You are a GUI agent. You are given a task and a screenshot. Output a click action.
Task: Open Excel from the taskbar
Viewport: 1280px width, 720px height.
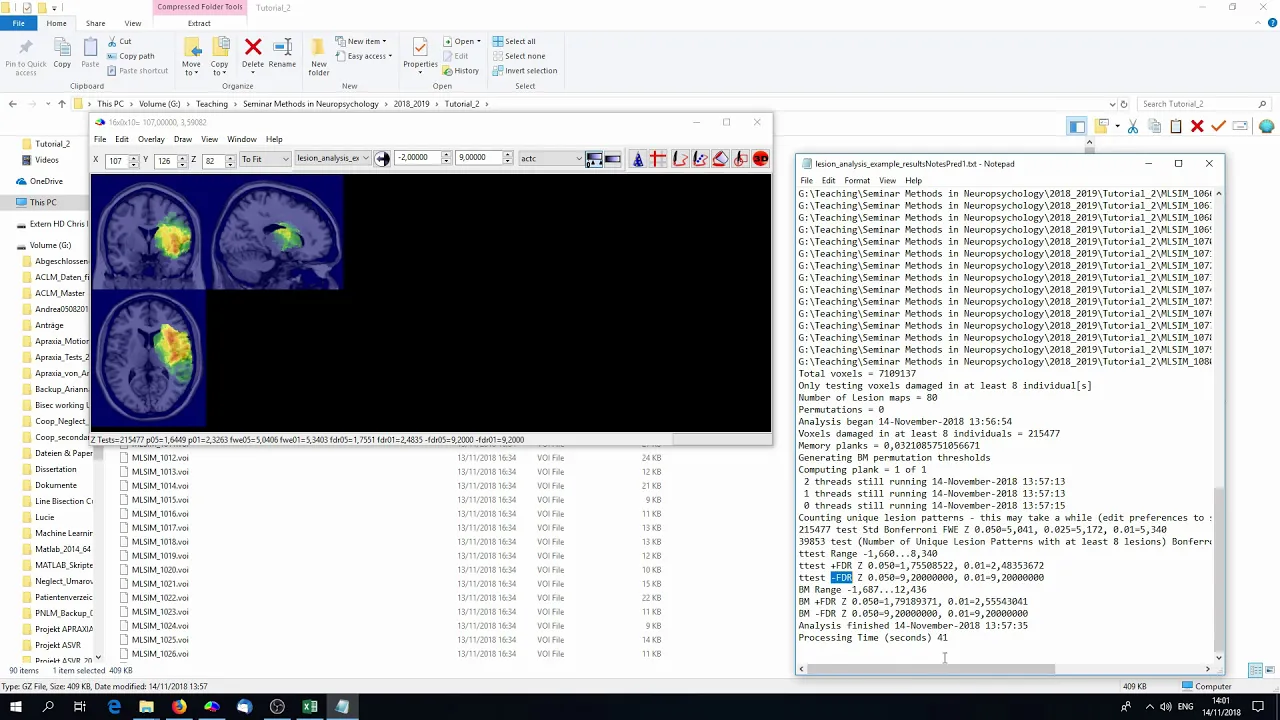click(310, 707)
